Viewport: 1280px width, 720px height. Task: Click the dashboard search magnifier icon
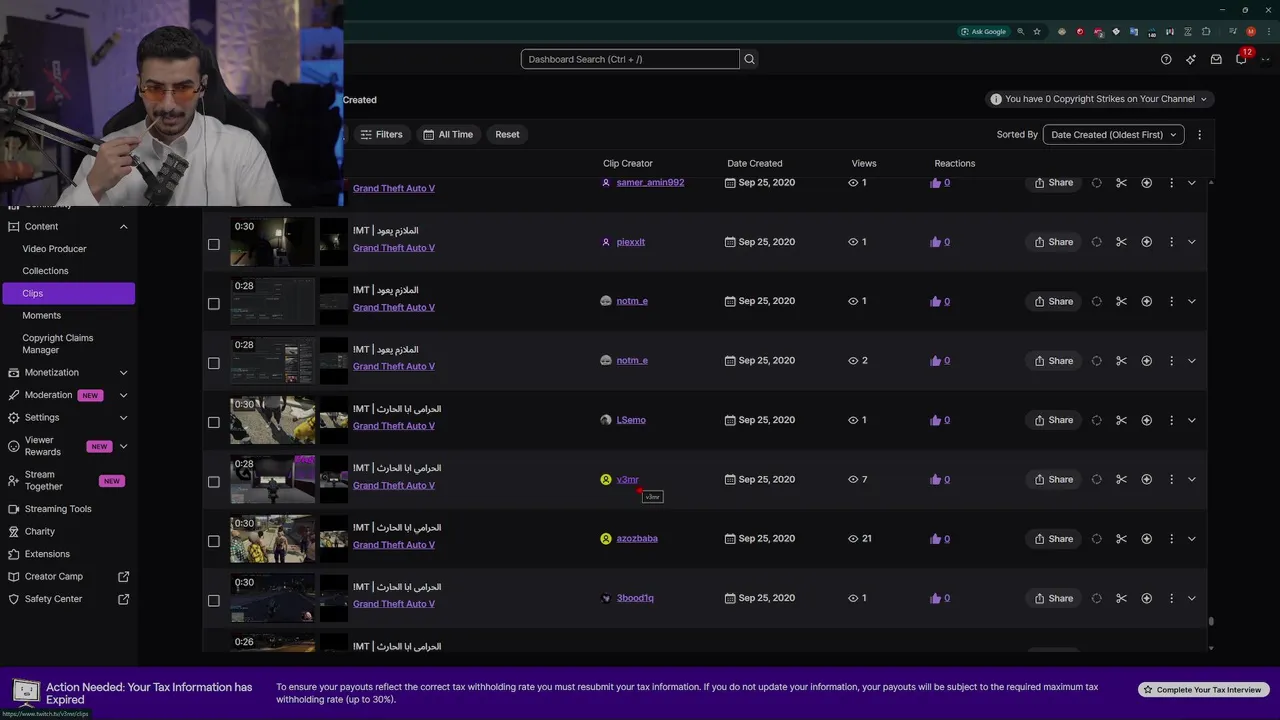tap(749, 59)
